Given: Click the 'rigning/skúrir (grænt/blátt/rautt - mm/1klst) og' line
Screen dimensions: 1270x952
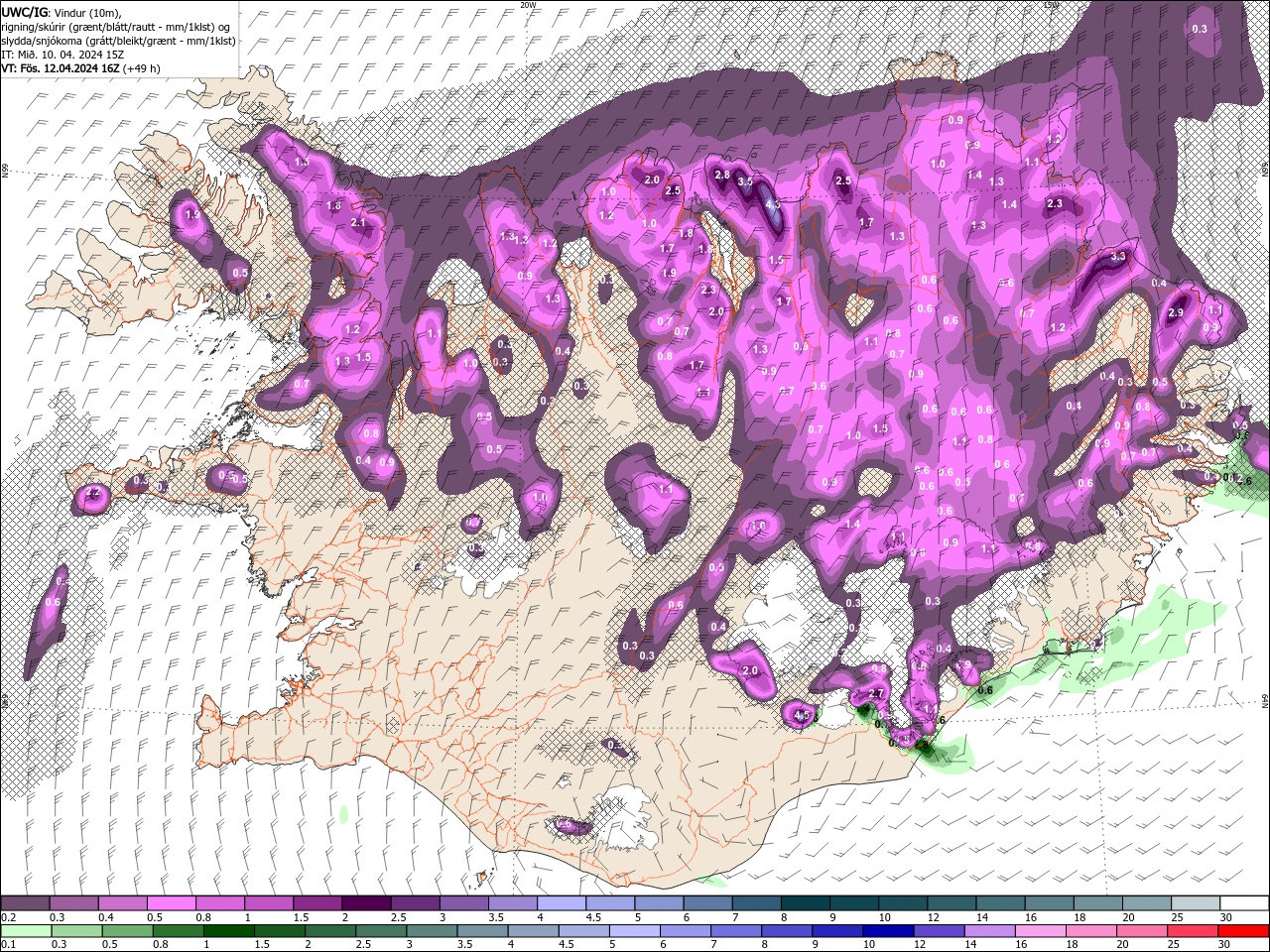Looking at the screenshot, I should click(x=117, y=26).
